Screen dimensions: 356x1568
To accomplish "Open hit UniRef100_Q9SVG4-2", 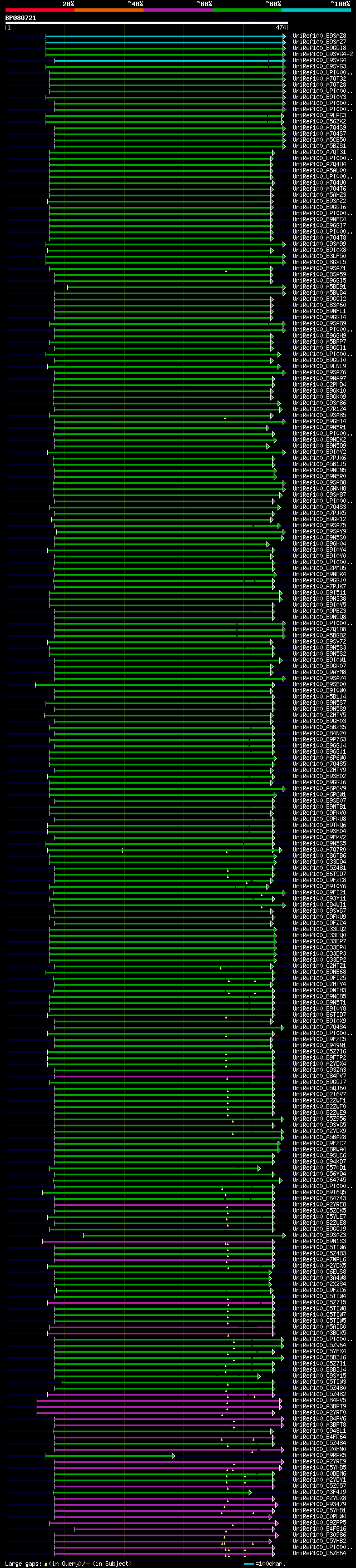I will coord(323,54).
